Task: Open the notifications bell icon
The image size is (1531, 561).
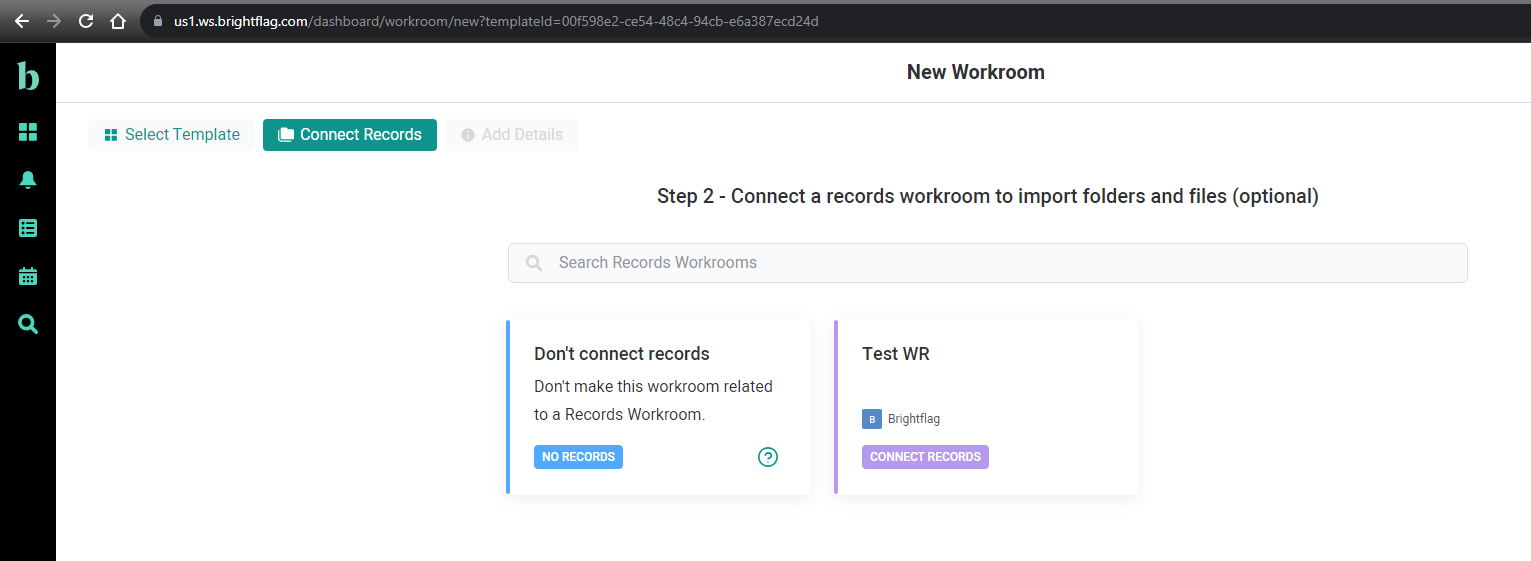Action: coord(28,180)
